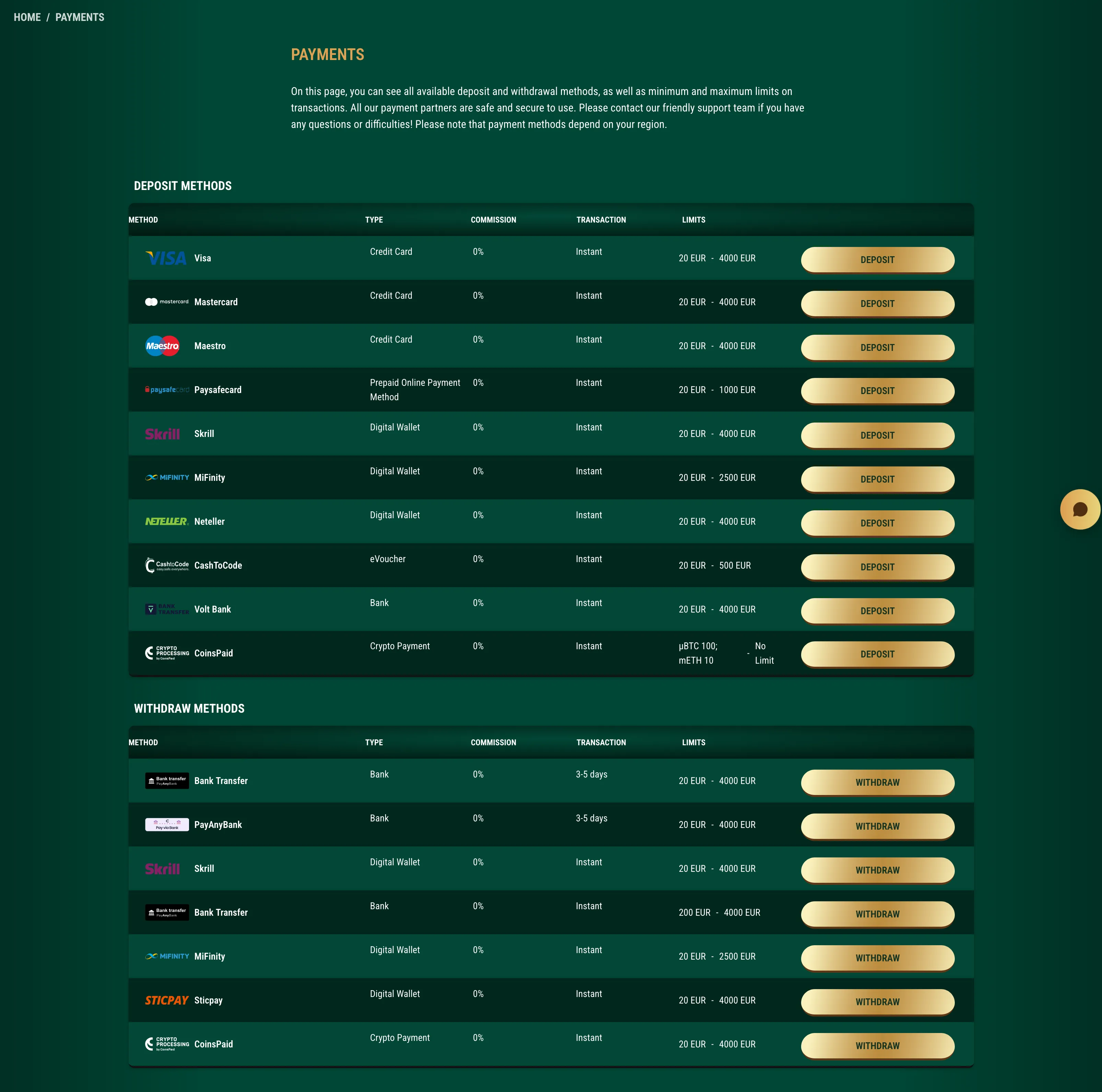This screenshot has width=1102, height=1092.
Task: Withdraw via Bank Transfer with 3-5 days
Action: [x=877, y=782]
